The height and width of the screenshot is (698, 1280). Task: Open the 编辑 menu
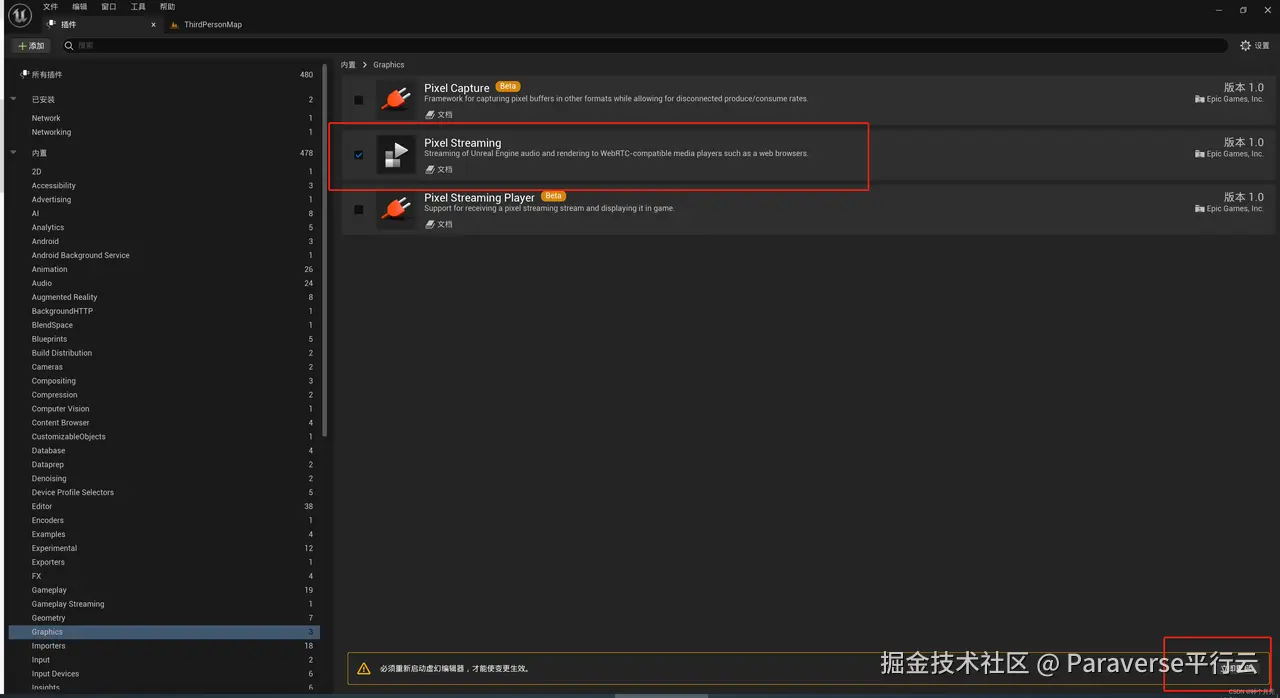[79, 7]
